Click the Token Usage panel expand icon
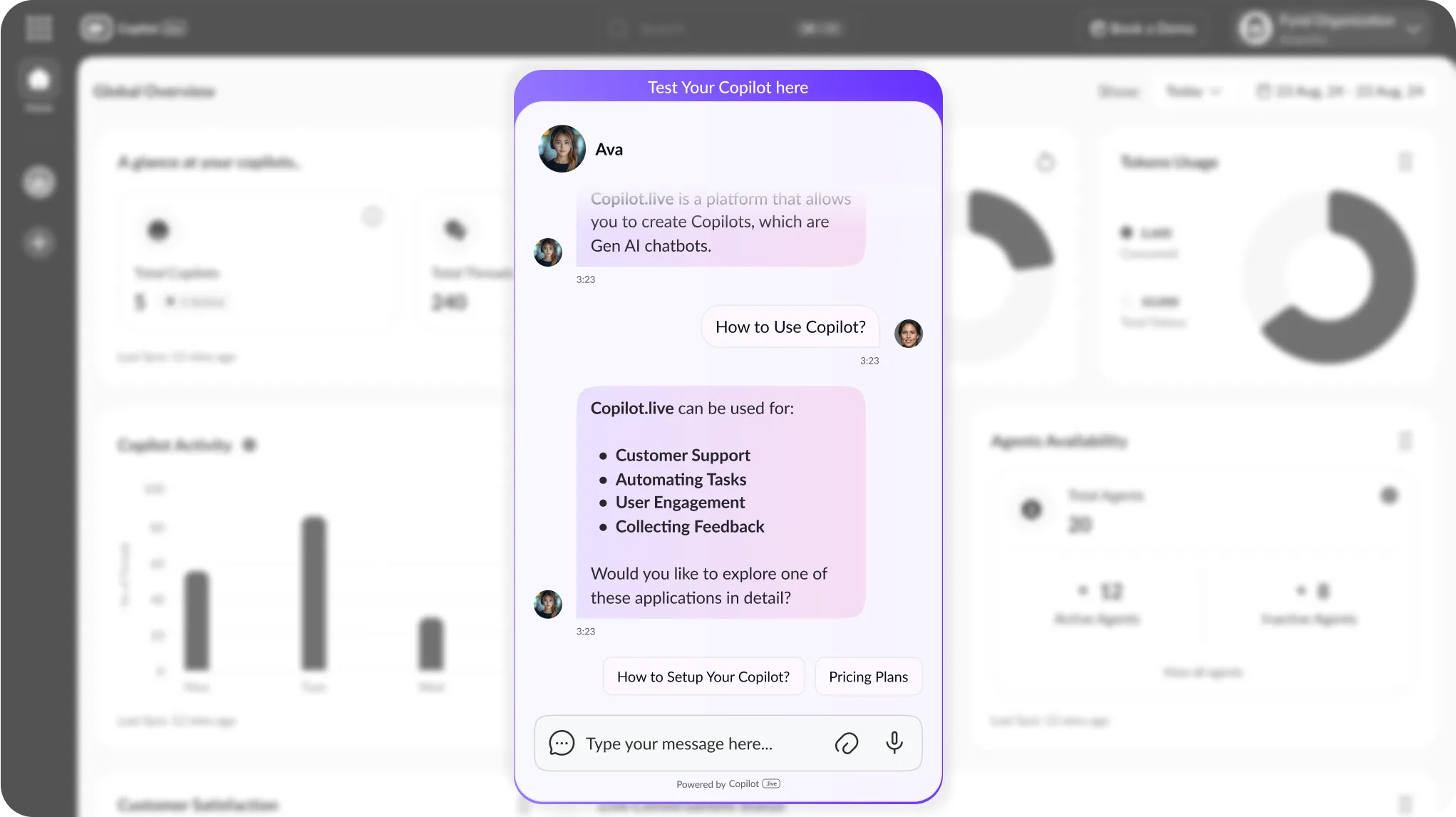1456x817 pixels. [x=1406, y=162]
